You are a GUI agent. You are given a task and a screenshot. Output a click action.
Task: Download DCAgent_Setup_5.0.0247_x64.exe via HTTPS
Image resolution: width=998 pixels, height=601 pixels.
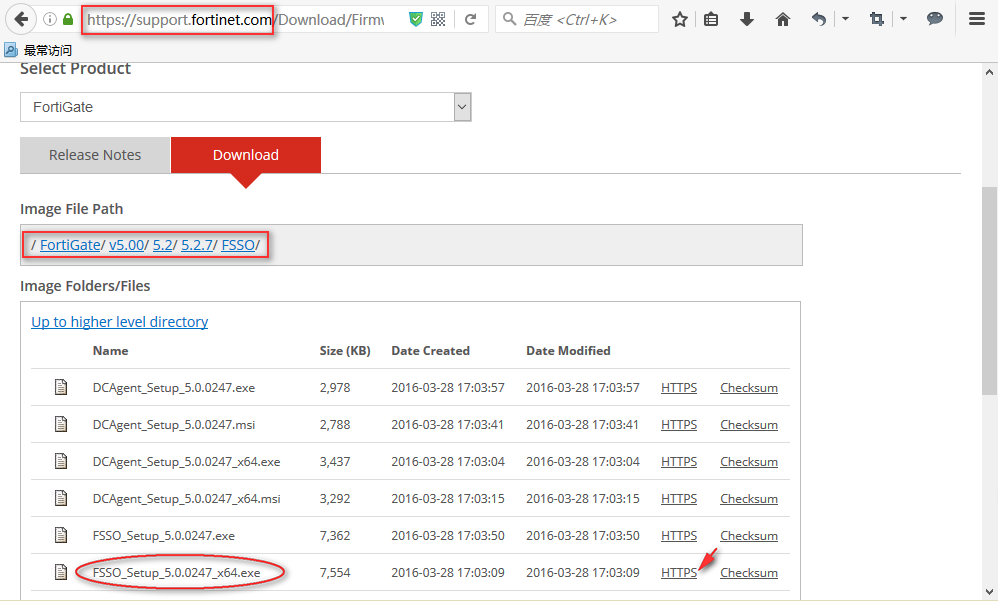[678, 462]
